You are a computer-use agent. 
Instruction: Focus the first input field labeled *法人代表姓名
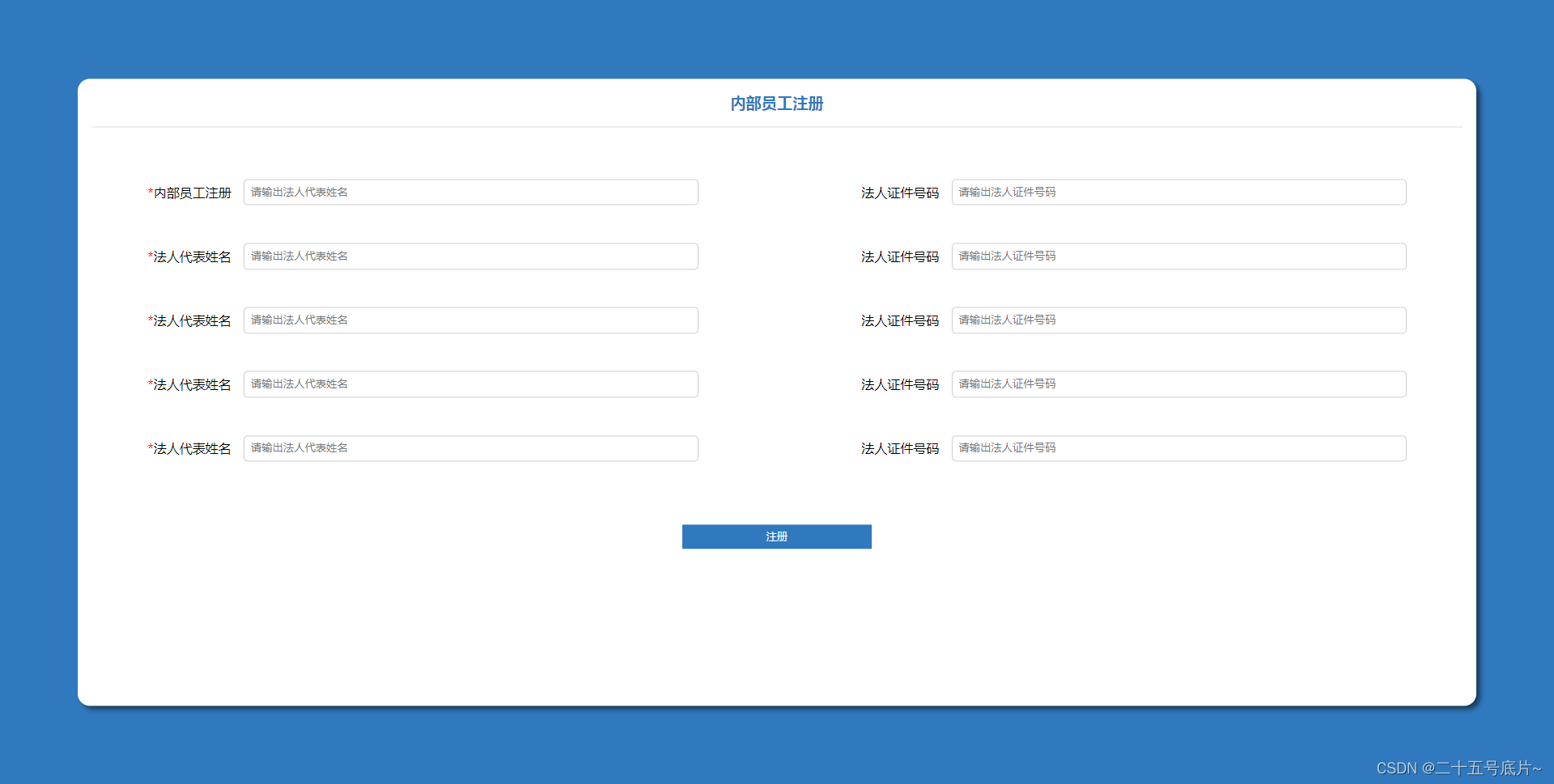(x=470, y=256)
